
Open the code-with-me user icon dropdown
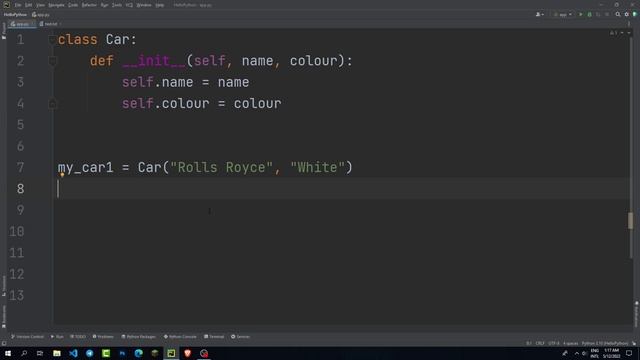[x=540, y=14]
